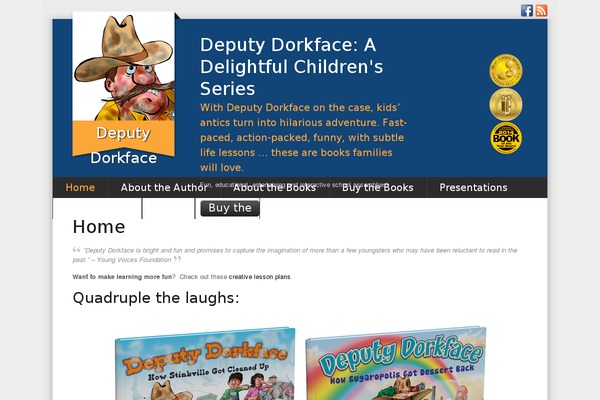
Task: Open the About the Books page
Action: tap(274, 188)
